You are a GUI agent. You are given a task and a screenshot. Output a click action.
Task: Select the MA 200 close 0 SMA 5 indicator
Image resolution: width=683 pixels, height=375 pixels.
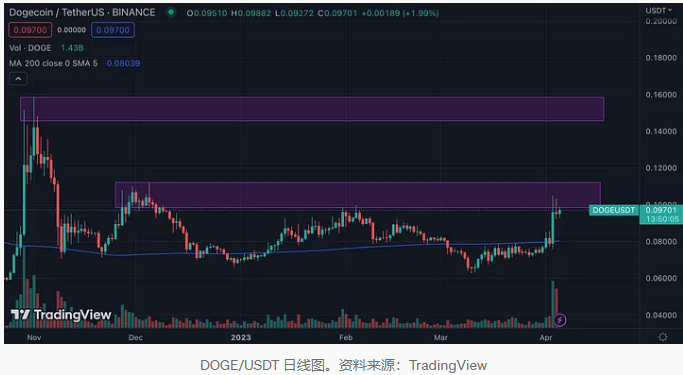pyautogui.click(x=53, y=64)
